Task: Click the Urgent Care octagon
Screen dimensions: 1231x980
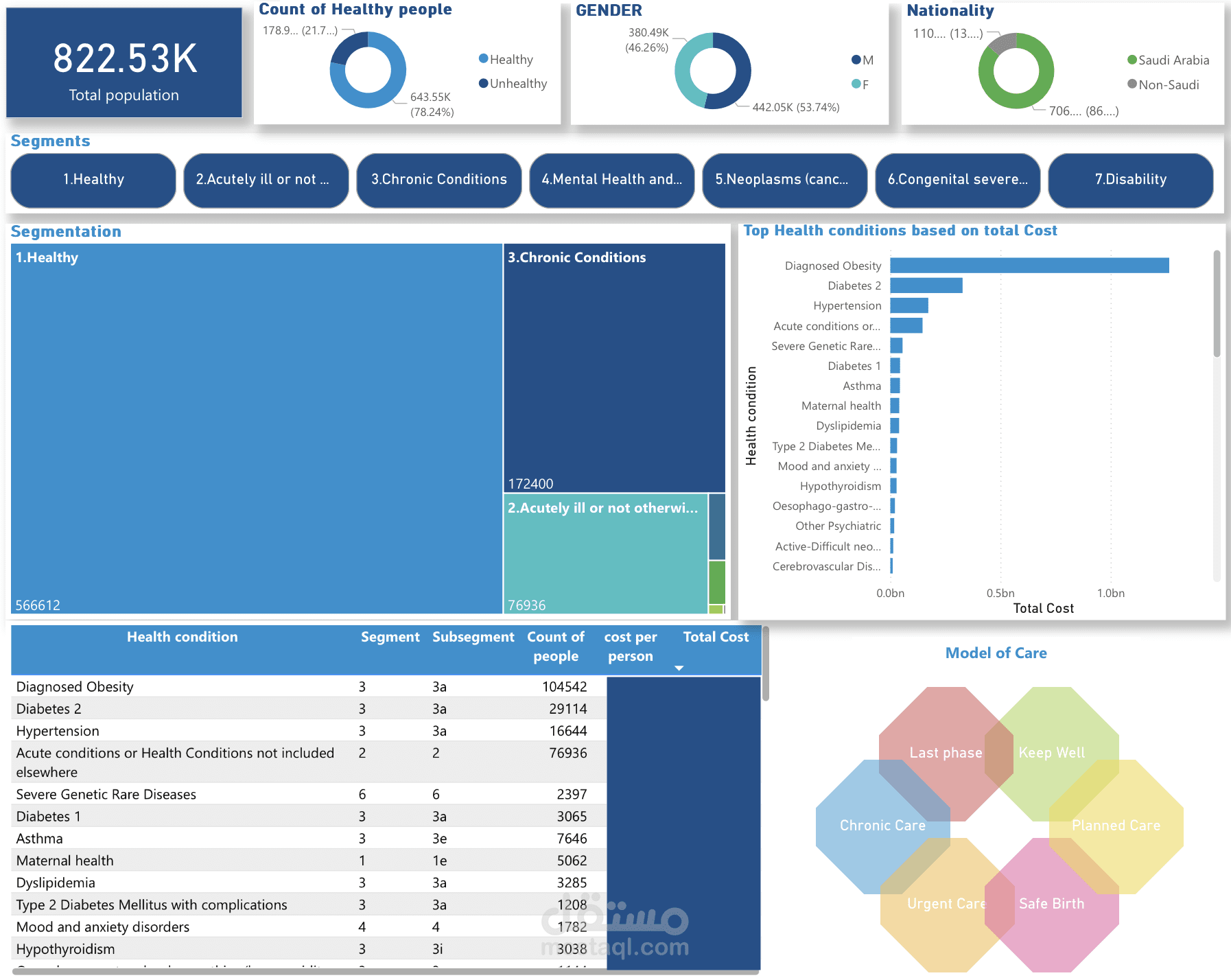Action: 946,905
